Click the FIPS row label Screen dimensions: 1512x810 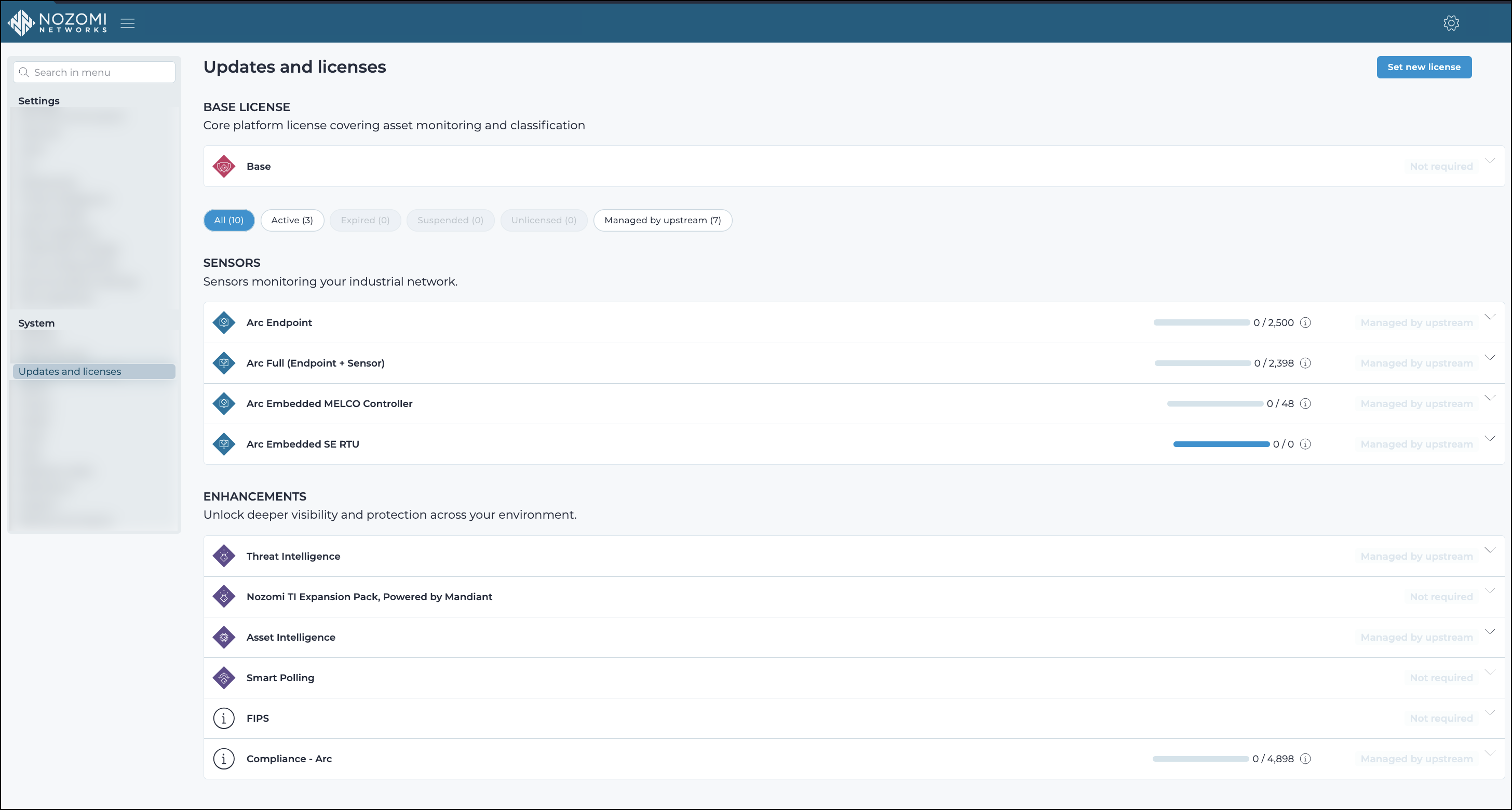[258, 718]
